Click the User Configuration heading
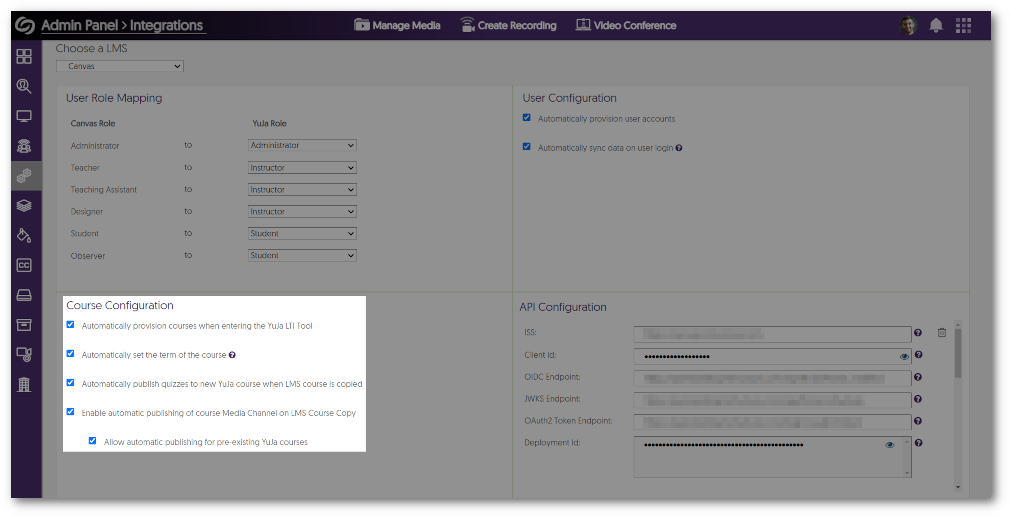1010x517 pixels. click(x=569, y=98)
